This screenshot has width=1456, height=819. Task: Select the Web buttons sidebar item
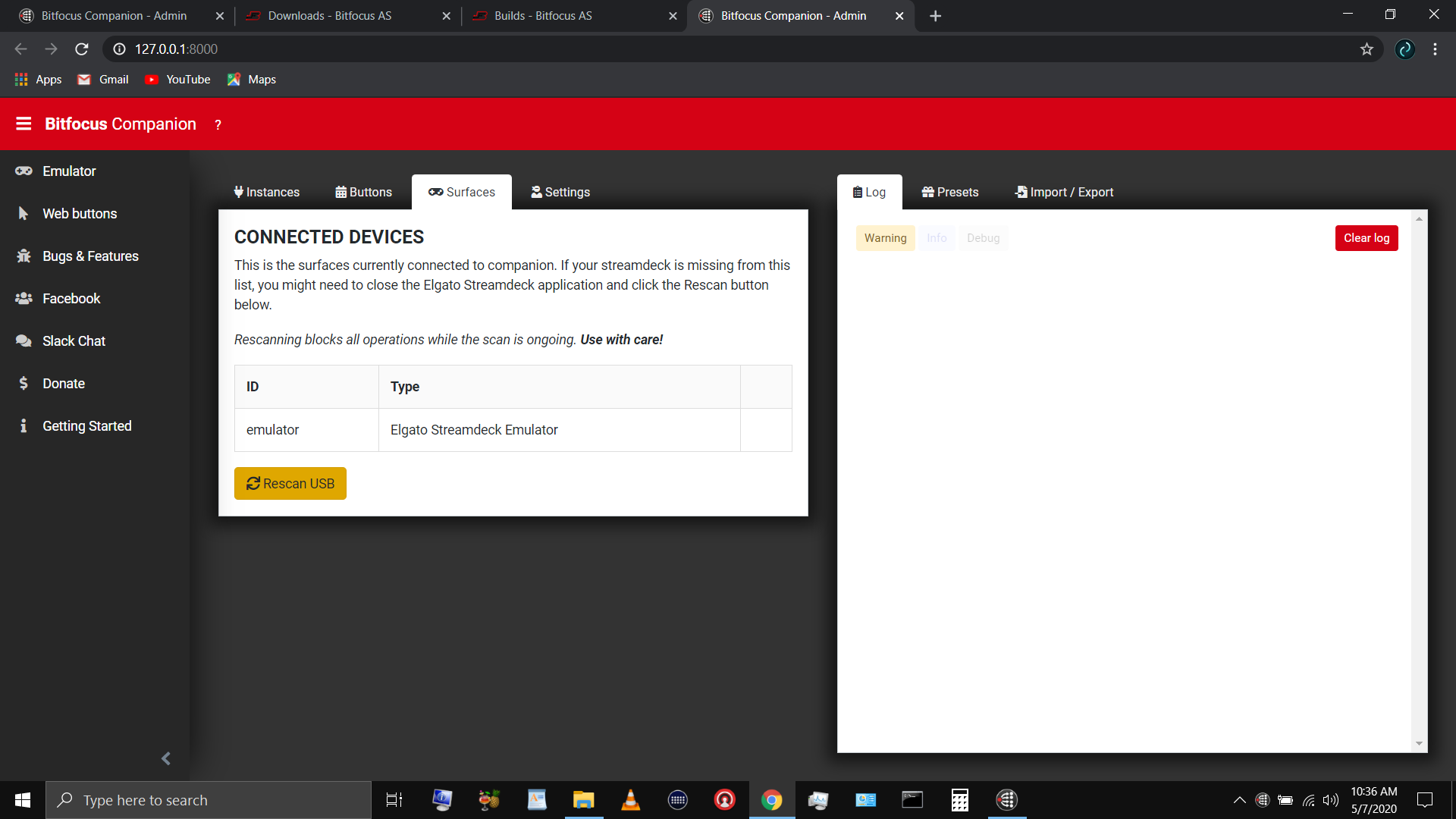79,213
